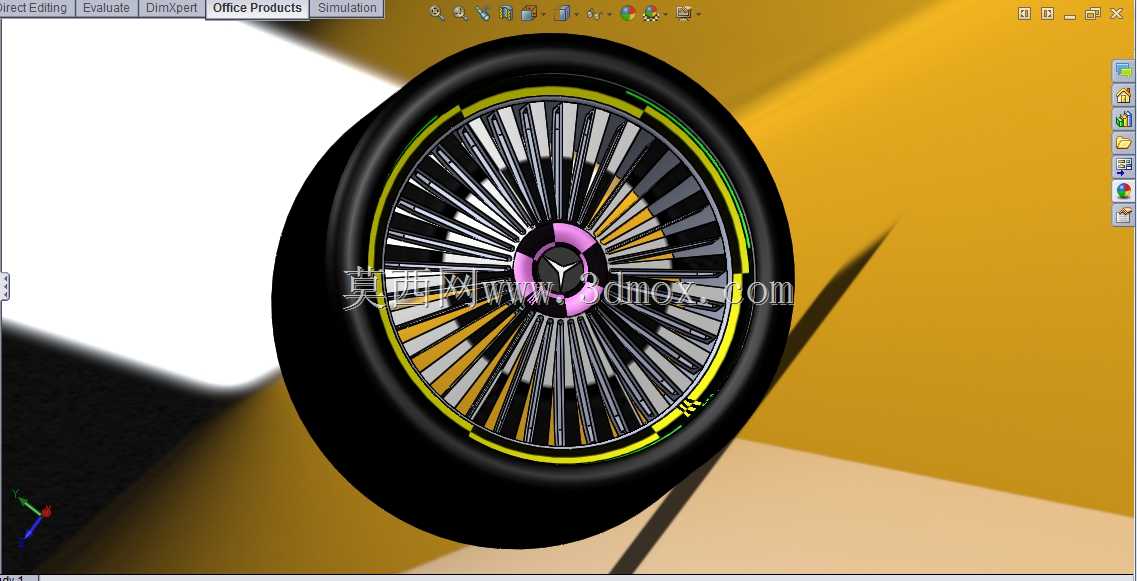Open Appearances and Scenes task pane tab
Viewport: 1137px width, 581px height.
[x=1123, y=191]
